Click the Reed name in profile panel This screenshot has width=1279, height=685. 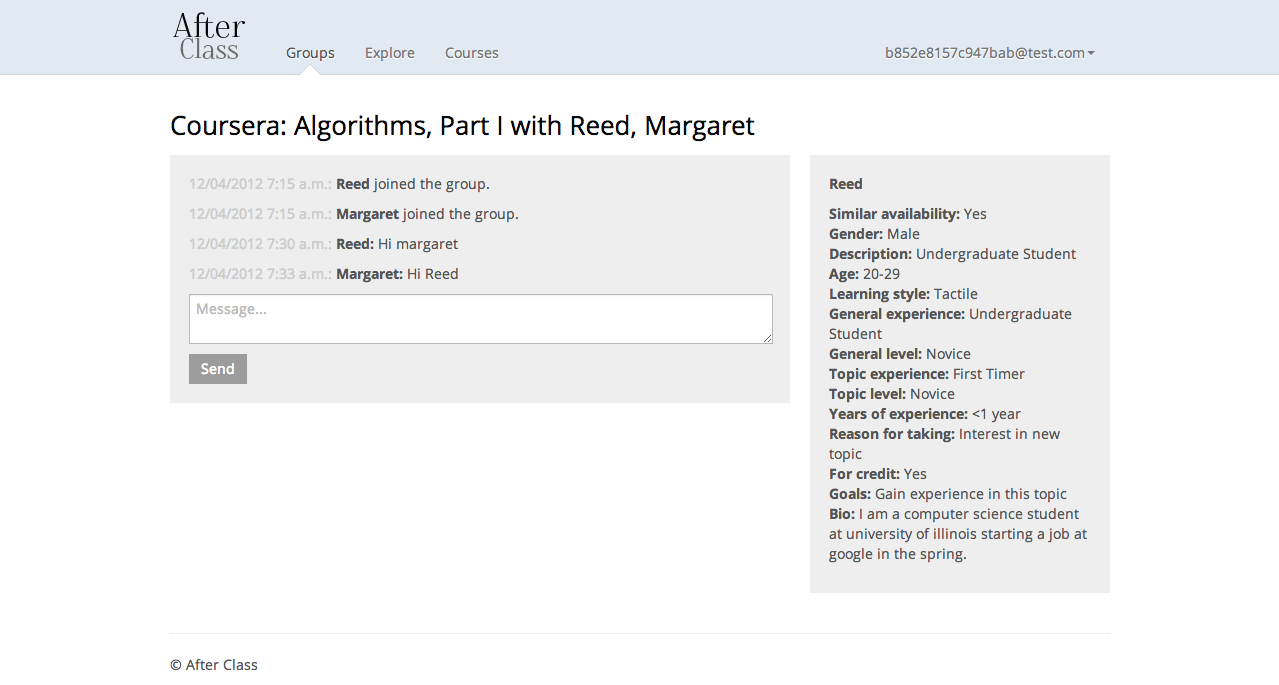click(x=845, y=184)
